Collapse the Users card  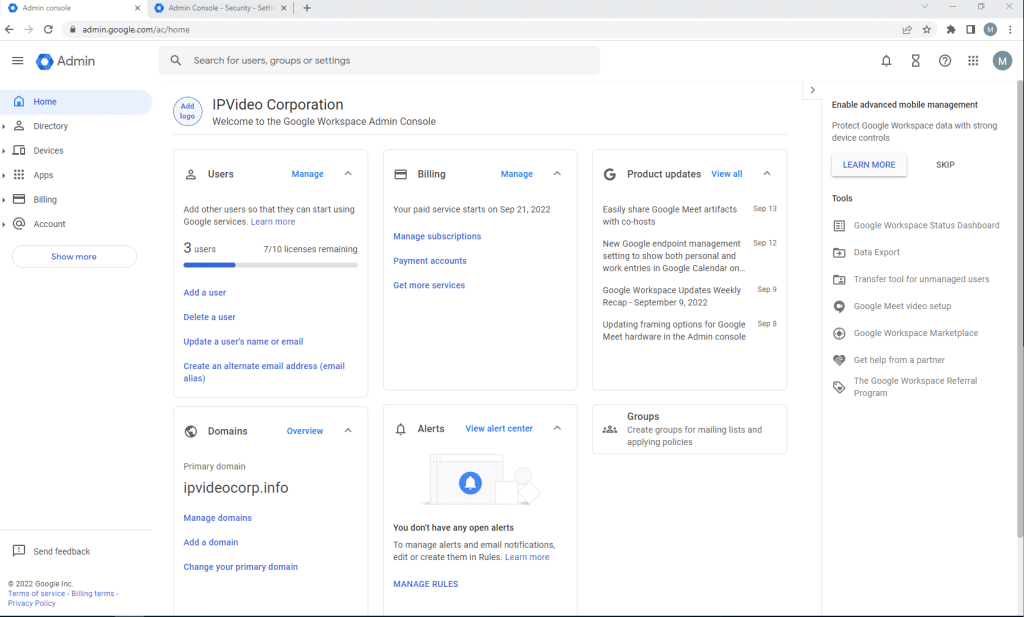(x=348, y=174)
